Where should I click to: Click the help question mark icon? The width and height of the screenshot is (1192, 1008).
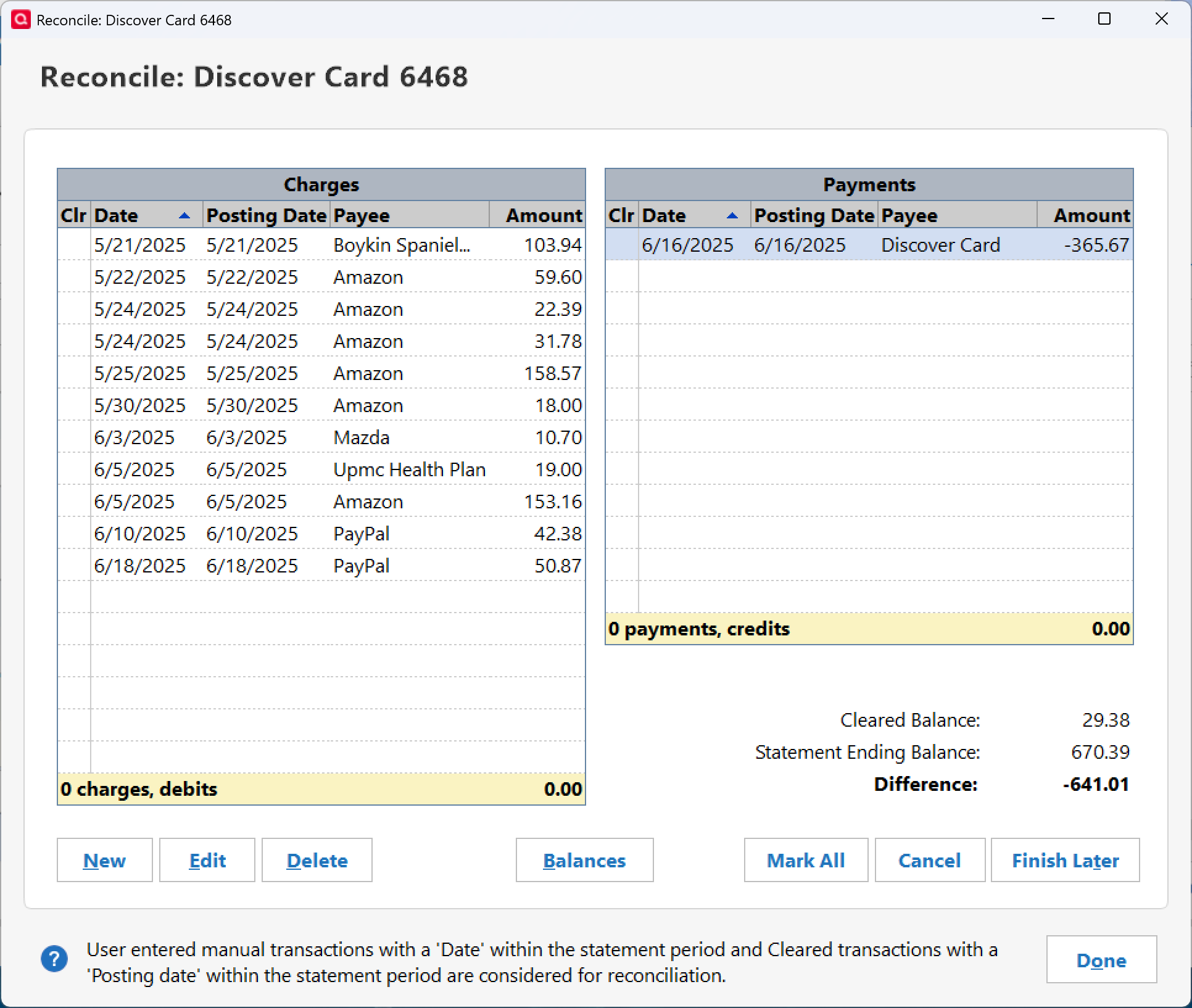click(x=54, y=959)
